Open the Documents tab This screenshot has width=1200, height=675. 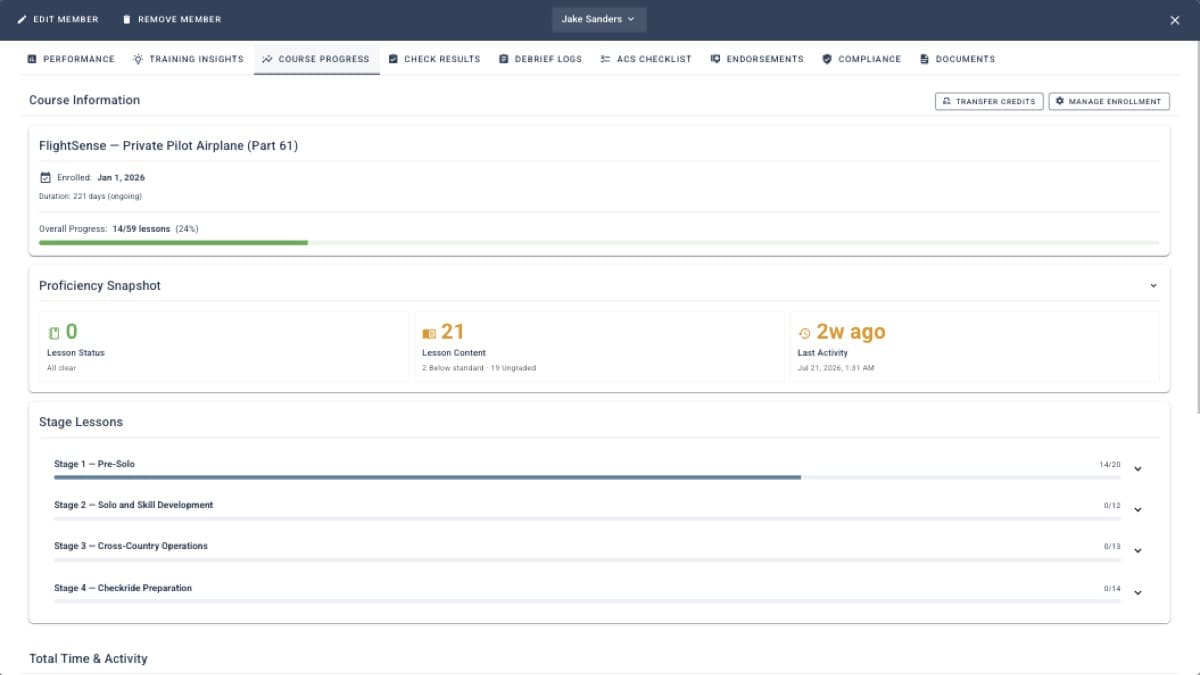[957, 59]
